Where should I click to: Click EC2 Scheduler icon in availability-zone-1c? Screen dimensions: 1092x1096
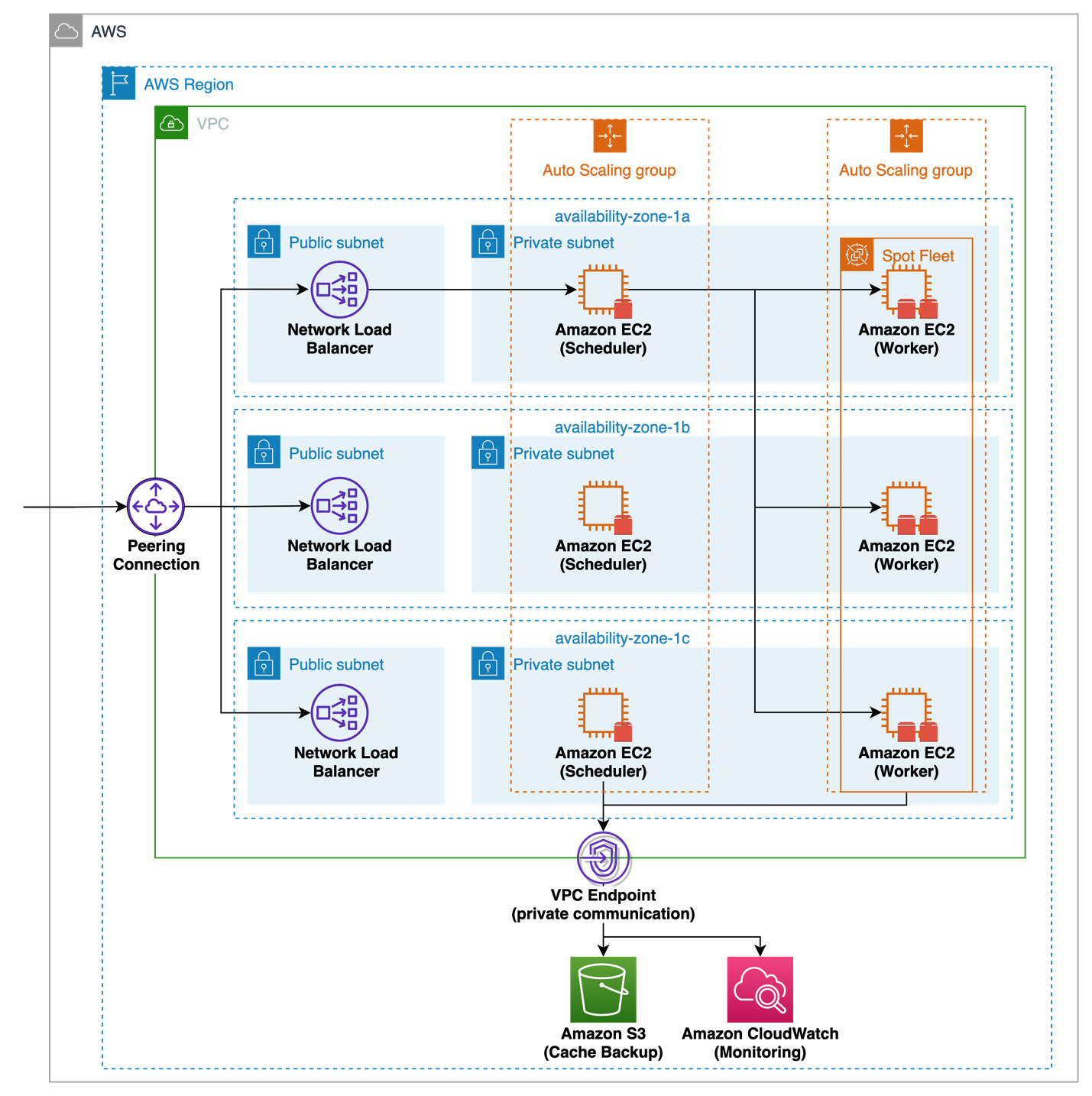tap(604, 714)
